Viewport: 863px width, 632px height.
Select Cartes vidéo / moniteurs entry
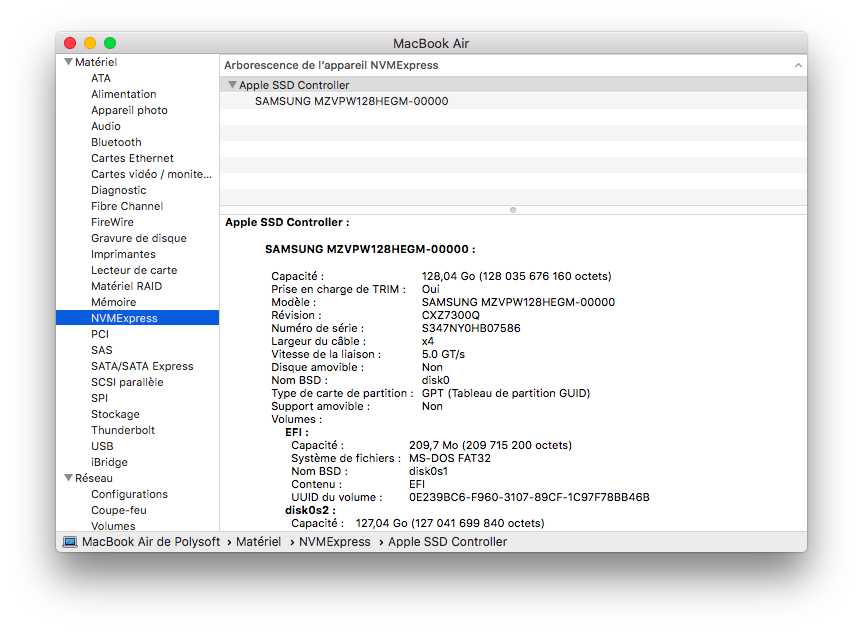[x=151, y=174]
